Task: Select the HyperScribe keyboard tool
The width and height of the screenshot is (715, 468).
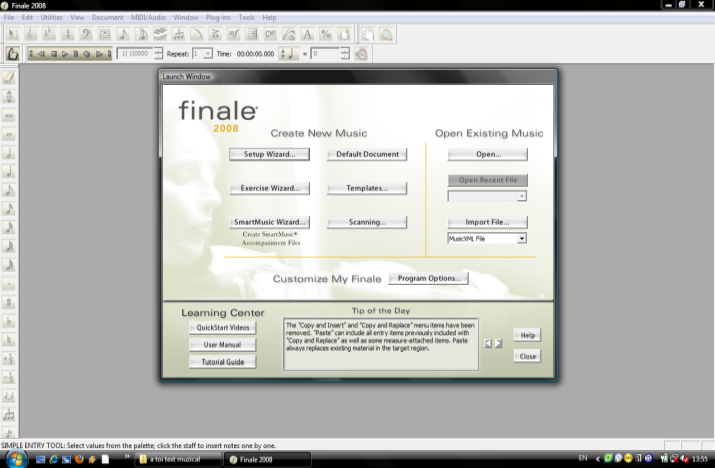Action: click(x=160, y=34)
